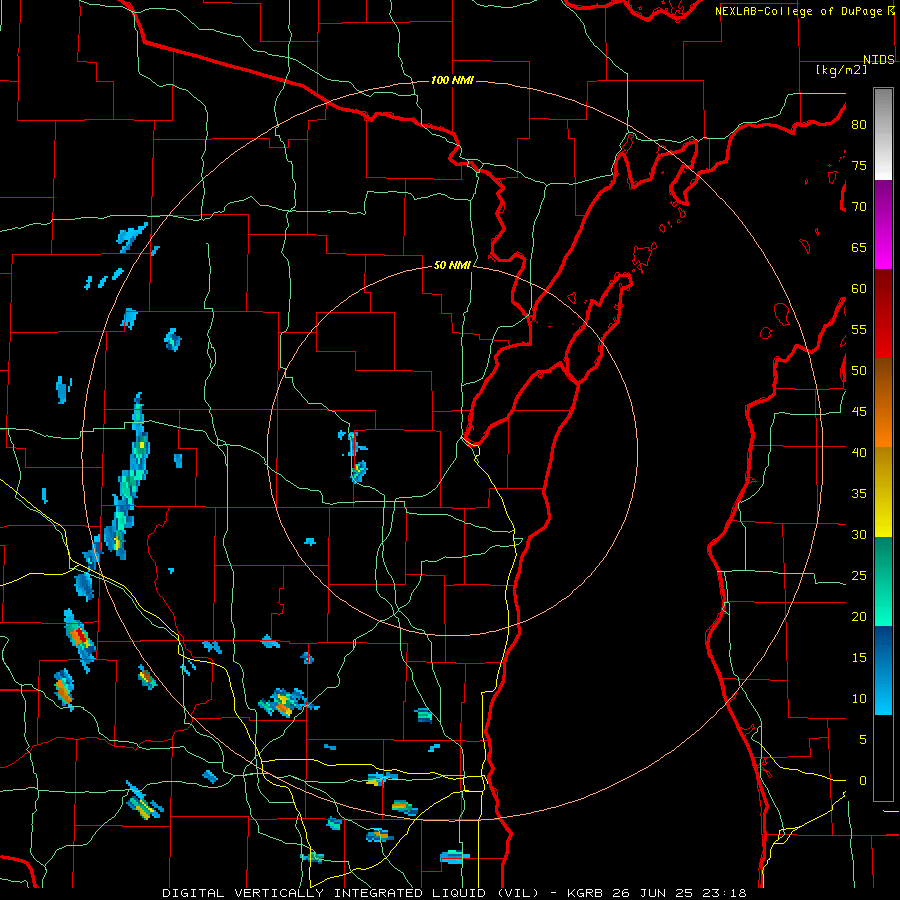
Task: Select the "55" value on the color scale
Action: (859, 329)
